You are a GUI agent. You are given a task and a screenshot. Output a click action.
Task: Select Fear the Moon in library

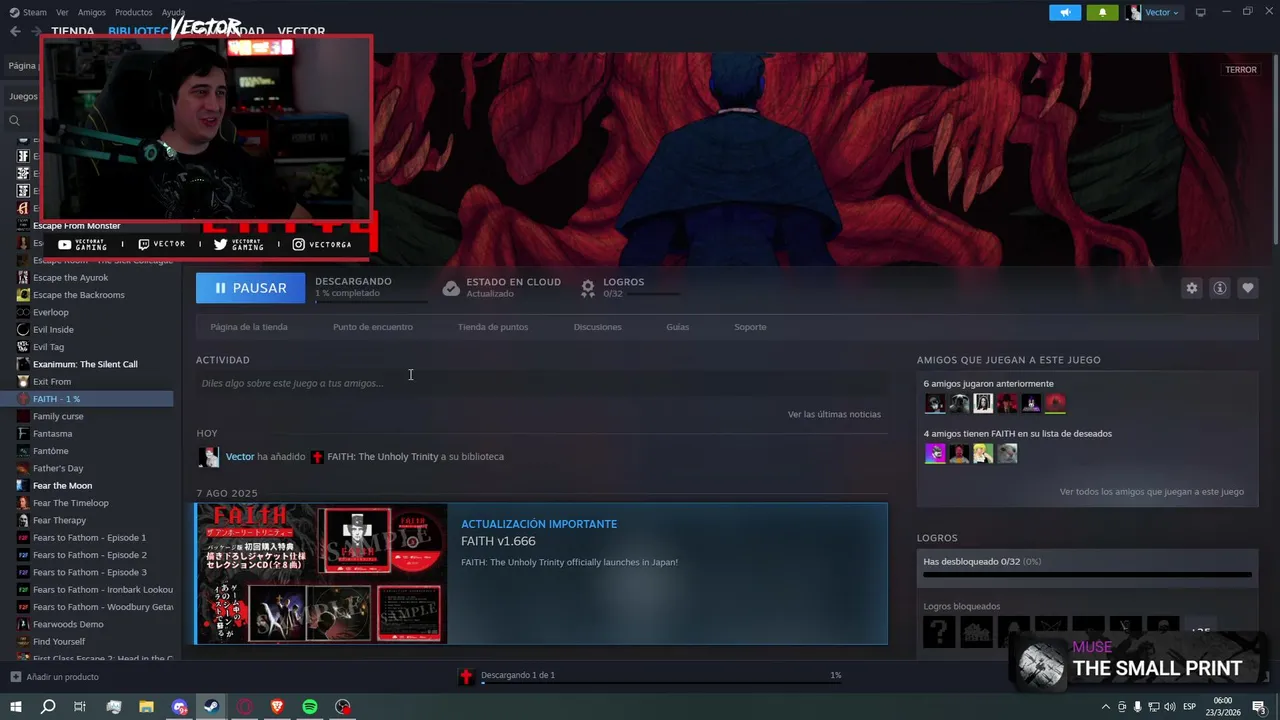click(62, 485)
